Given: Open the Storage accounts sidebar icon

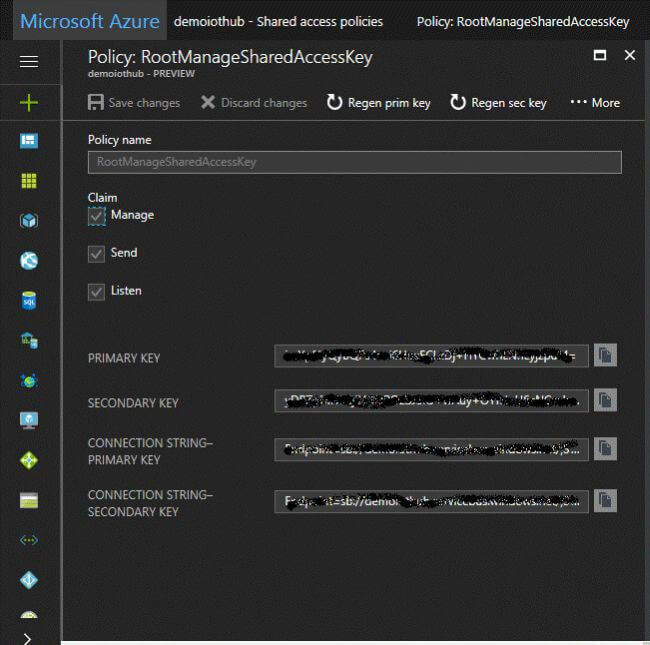Looking at the screenshot, I should click(29, 500).
